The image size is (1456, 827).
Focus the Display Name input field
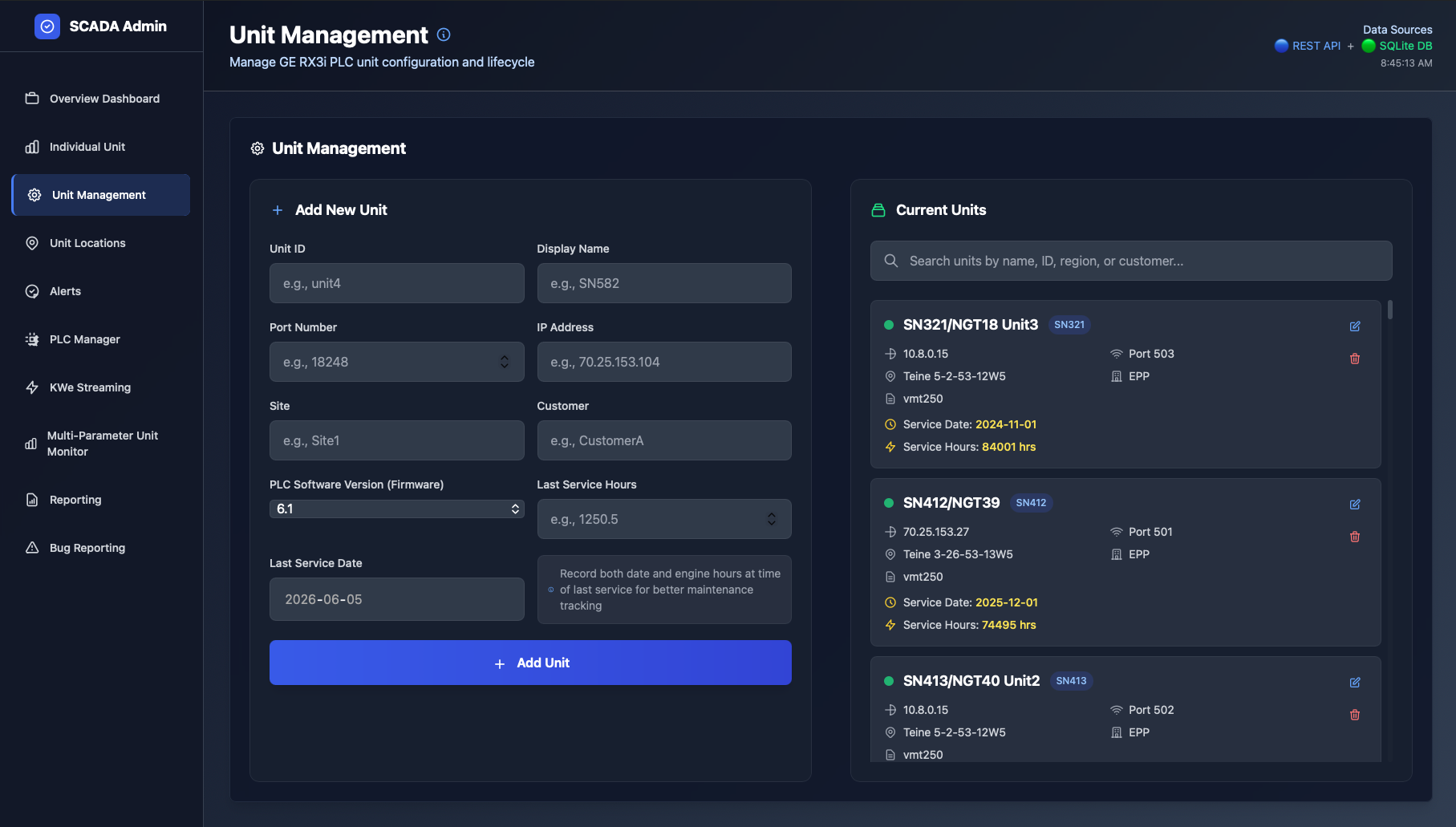pos(664,283)
